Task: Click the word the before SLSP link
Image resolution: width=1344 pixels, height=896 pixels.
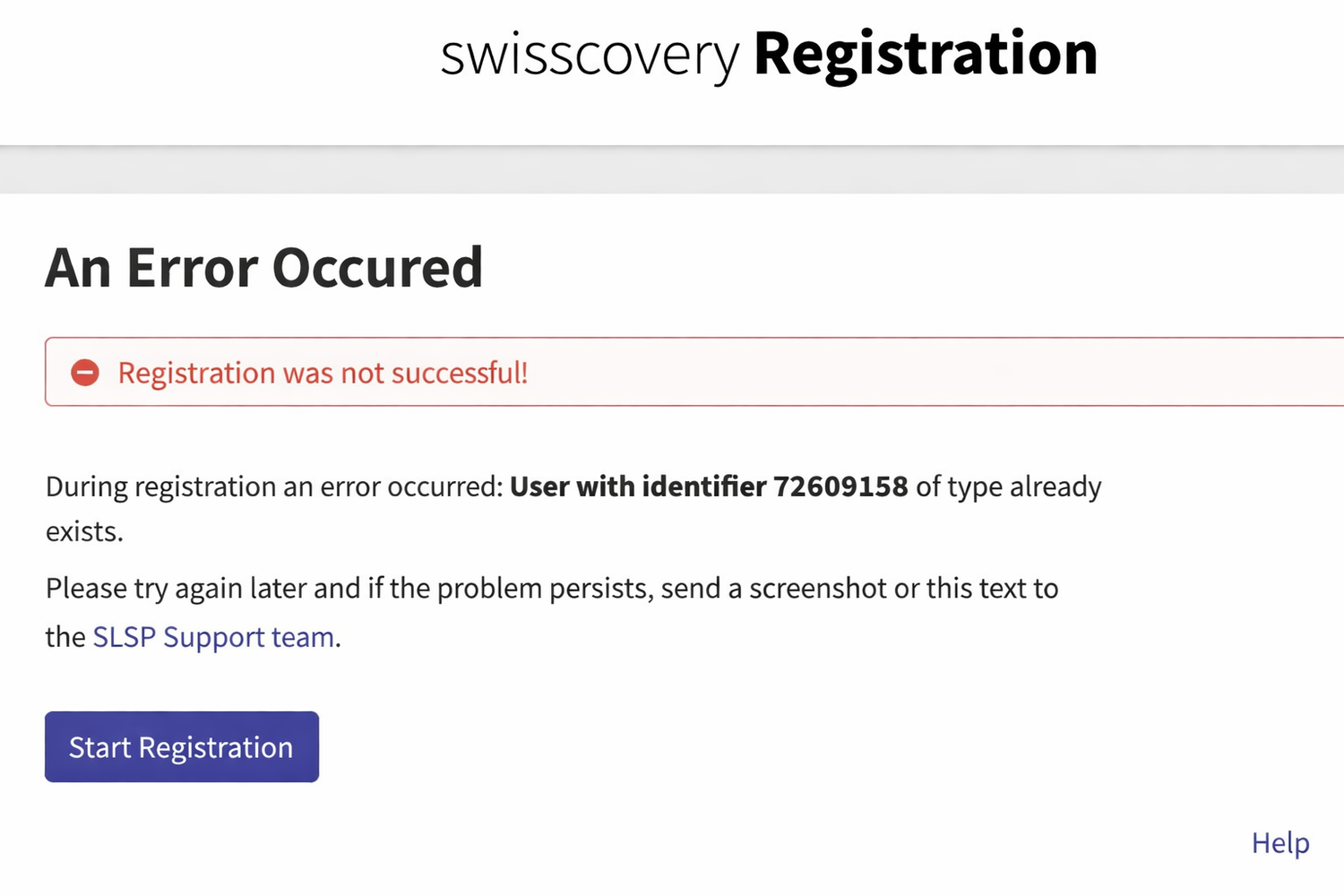Action: click(65, 637)
